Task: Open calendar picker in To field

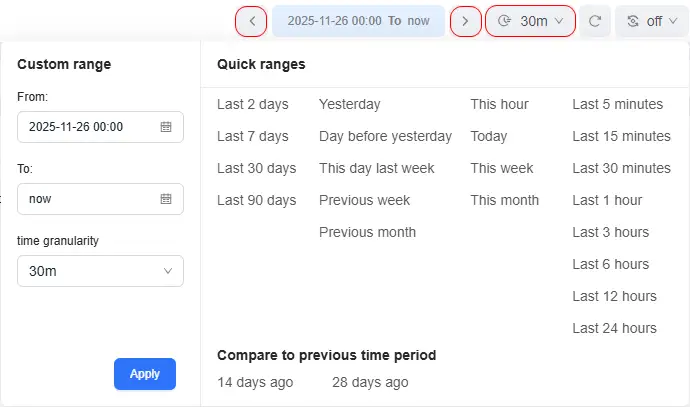Action: (166, 199)
